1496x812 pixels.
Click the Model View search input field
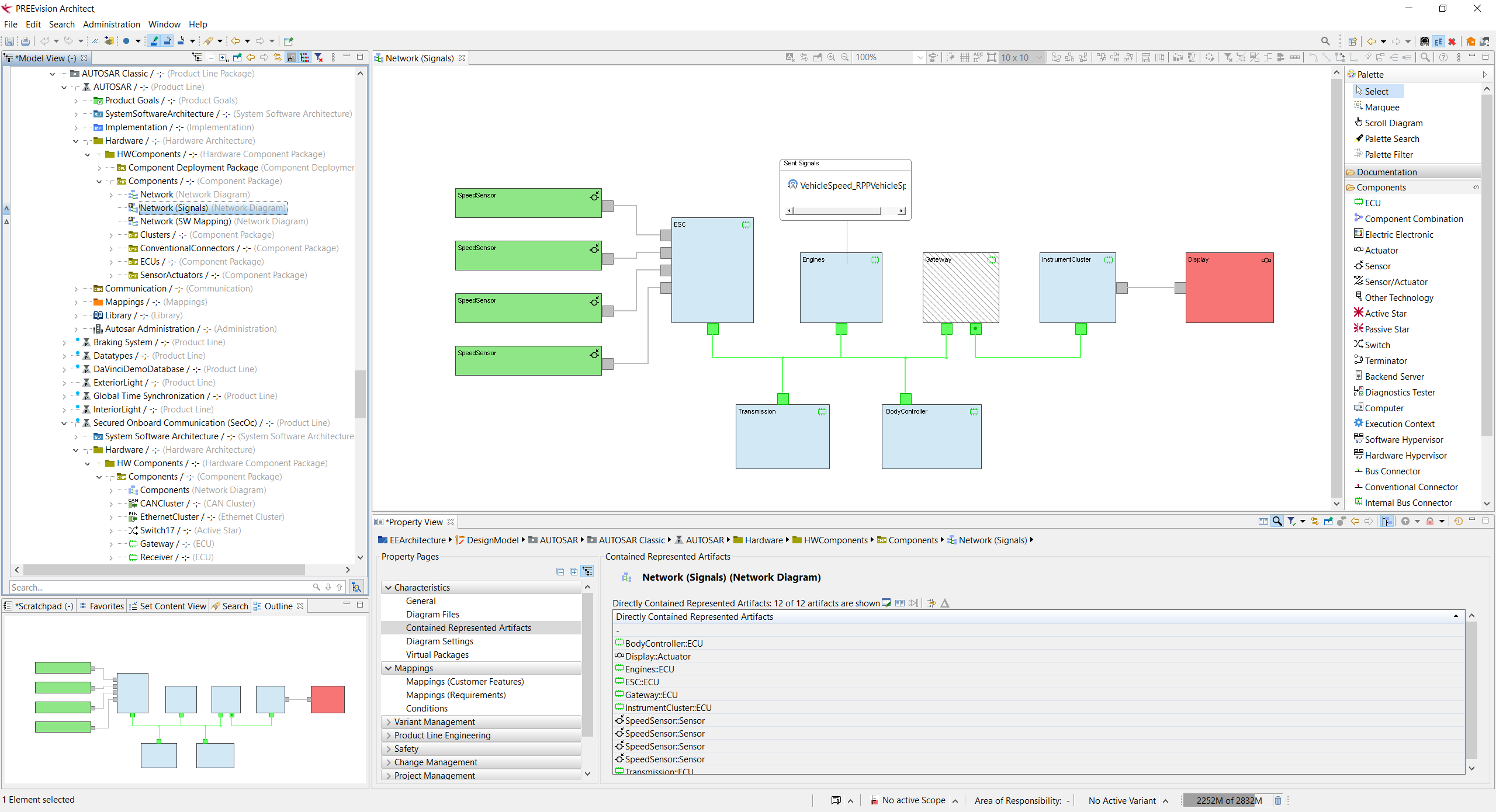click(x=161, y=587)
